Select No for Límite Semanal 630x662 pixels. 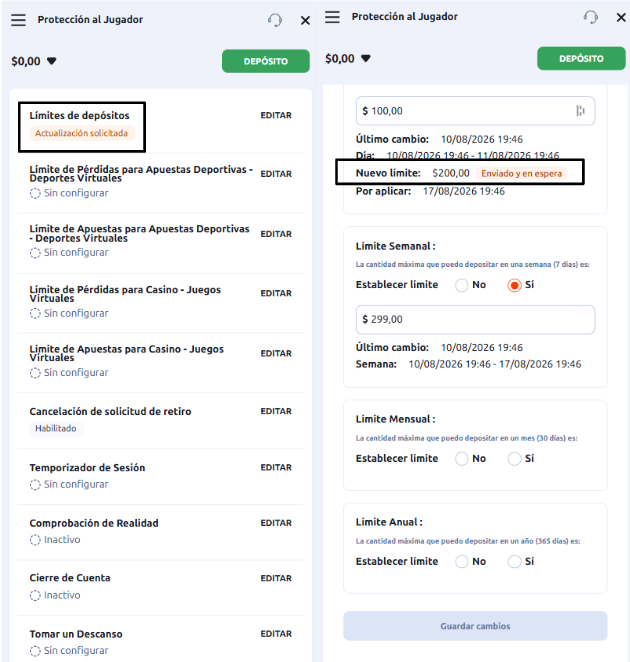462,285
